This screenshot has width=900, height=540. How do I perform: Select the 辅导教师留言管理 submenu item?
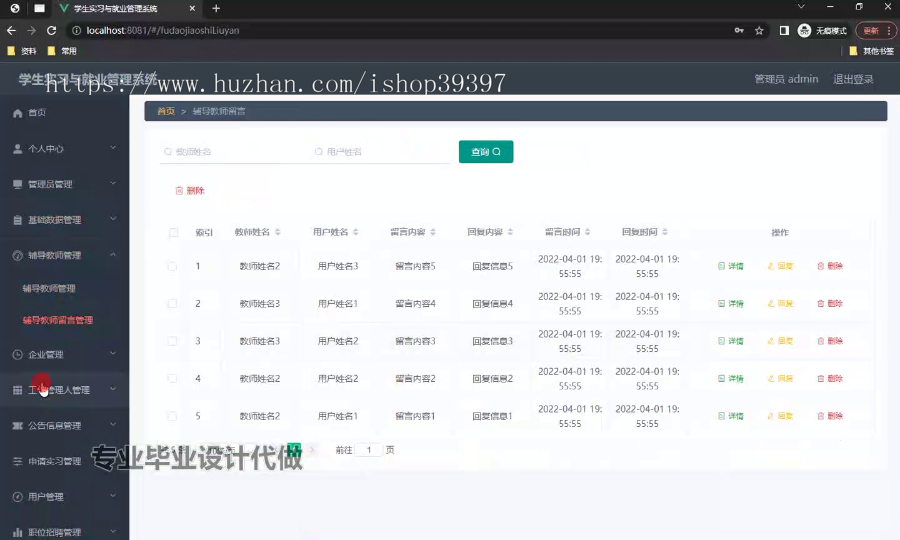pos(57,320)
